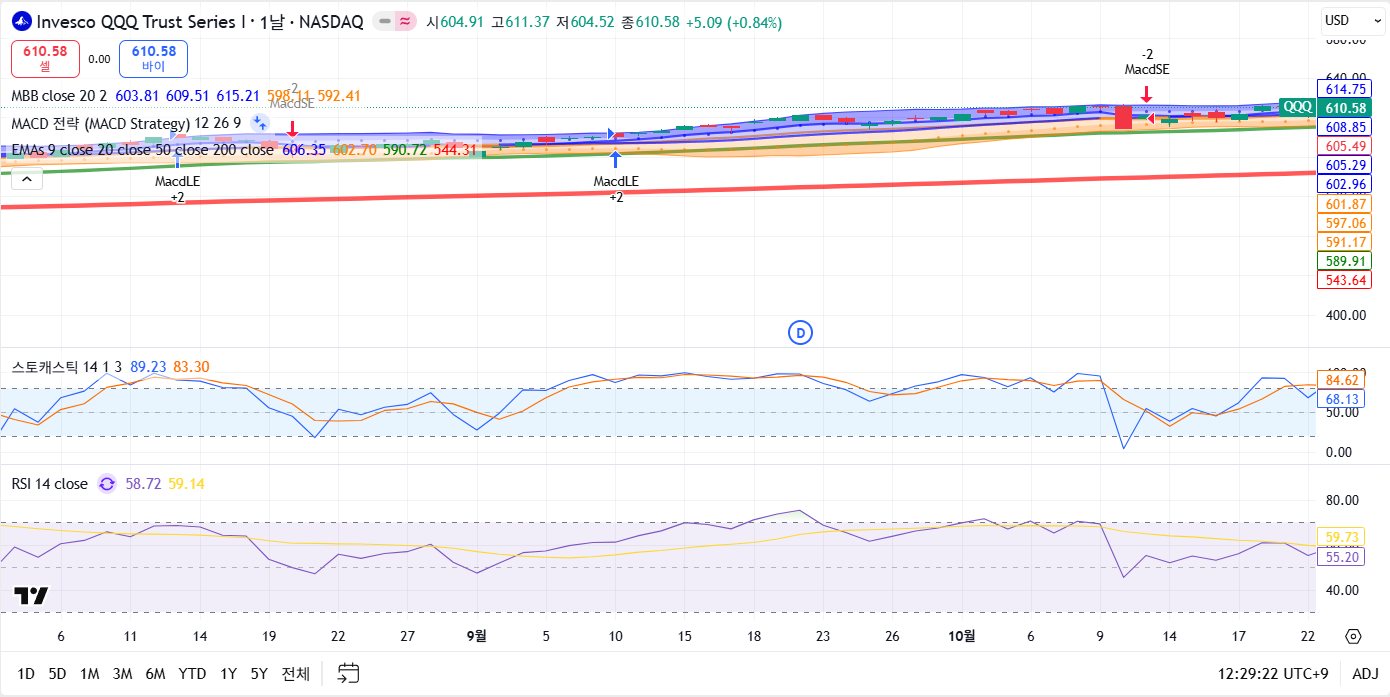
Task: Select the 1D time range
Action: tap(26, 674)
